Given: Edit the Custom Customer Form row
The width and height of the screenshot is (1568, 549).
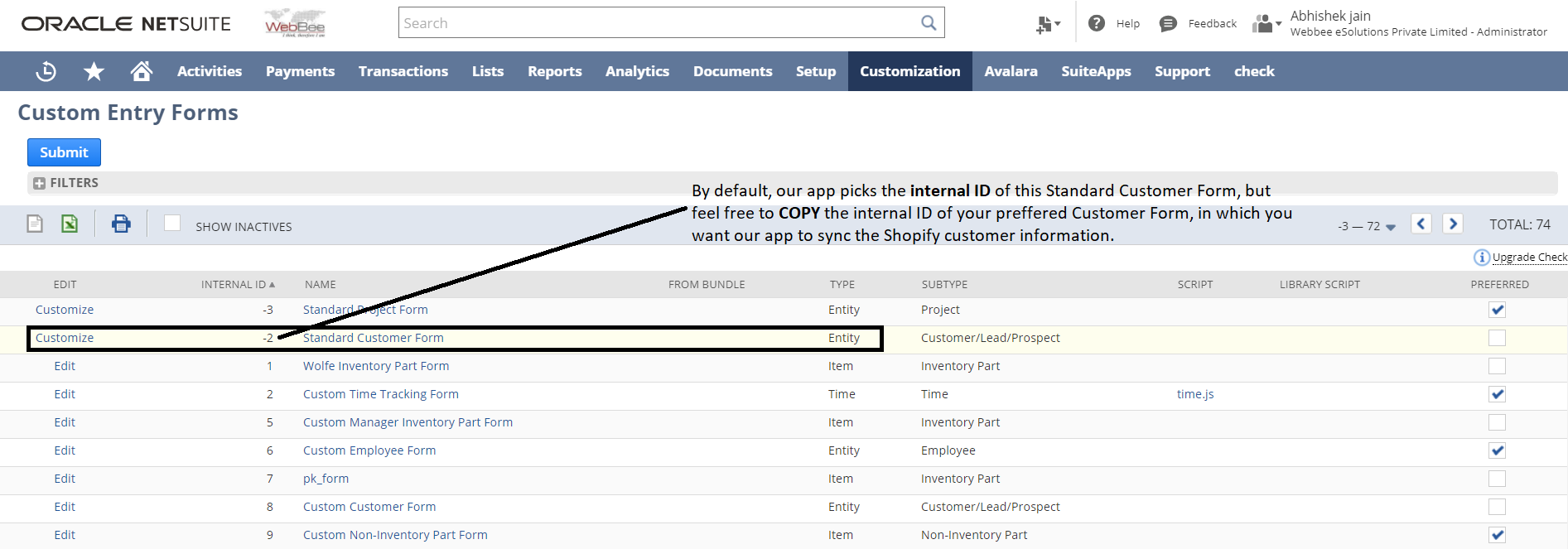Looking at the screenshot, I should [x=65, y=507].
